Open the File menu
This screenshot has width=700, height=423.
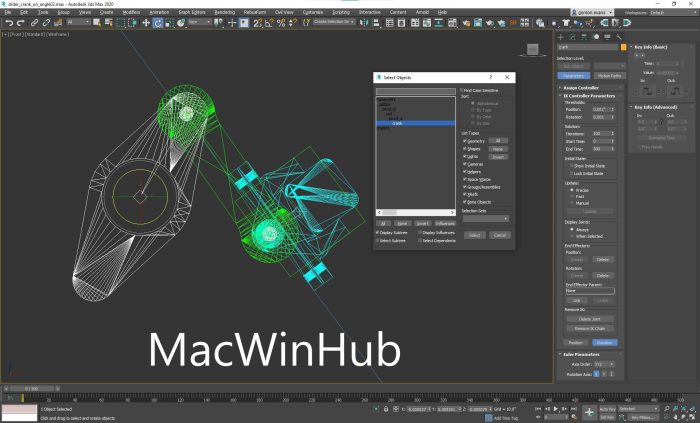pos(8,12)
